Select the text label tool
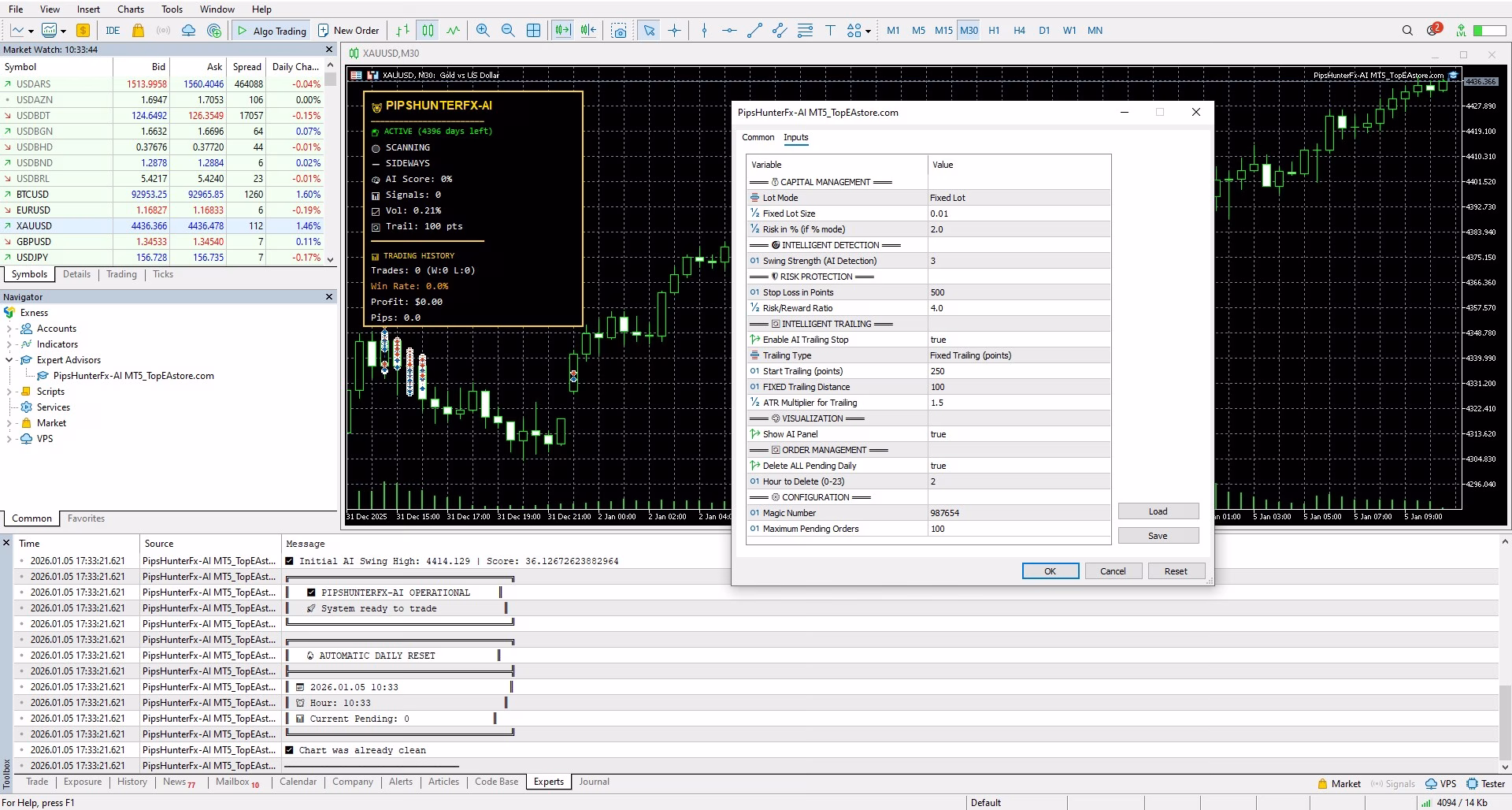The width and height of the screenshot is (1512, 810). (830, 31)
